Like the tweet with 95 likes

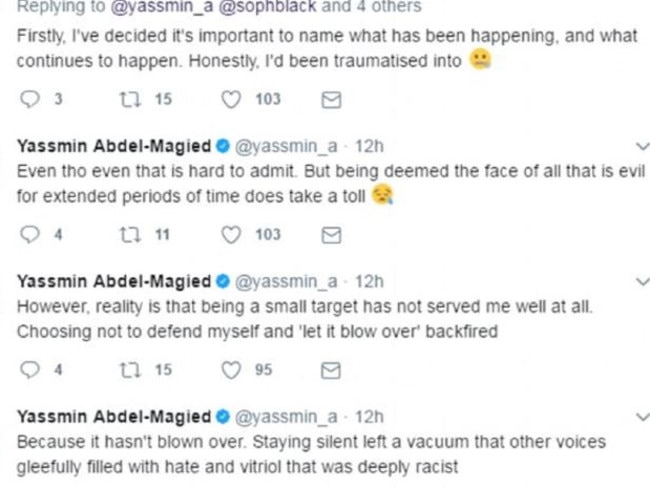click(231, 370)
